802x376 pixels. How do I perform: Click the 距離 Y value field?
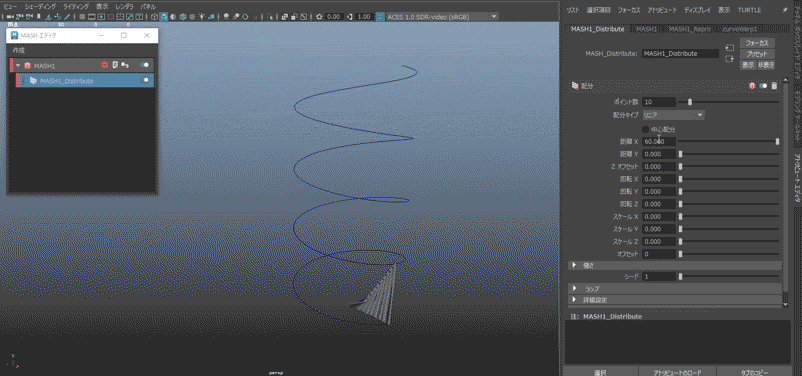pos(659,154)
